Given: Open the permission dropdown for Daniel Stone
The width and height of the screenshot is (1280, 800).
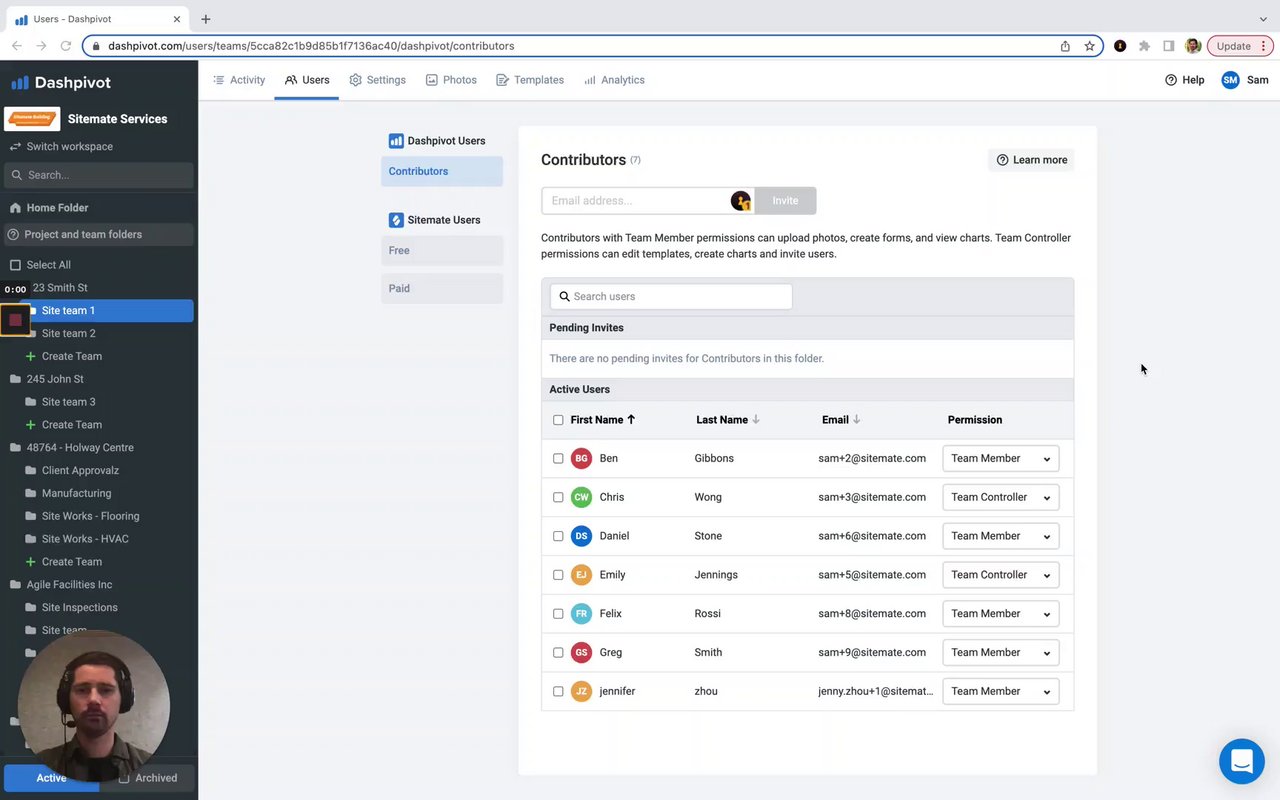Looking at the screenshot, I should click(x=1000, y=536).
